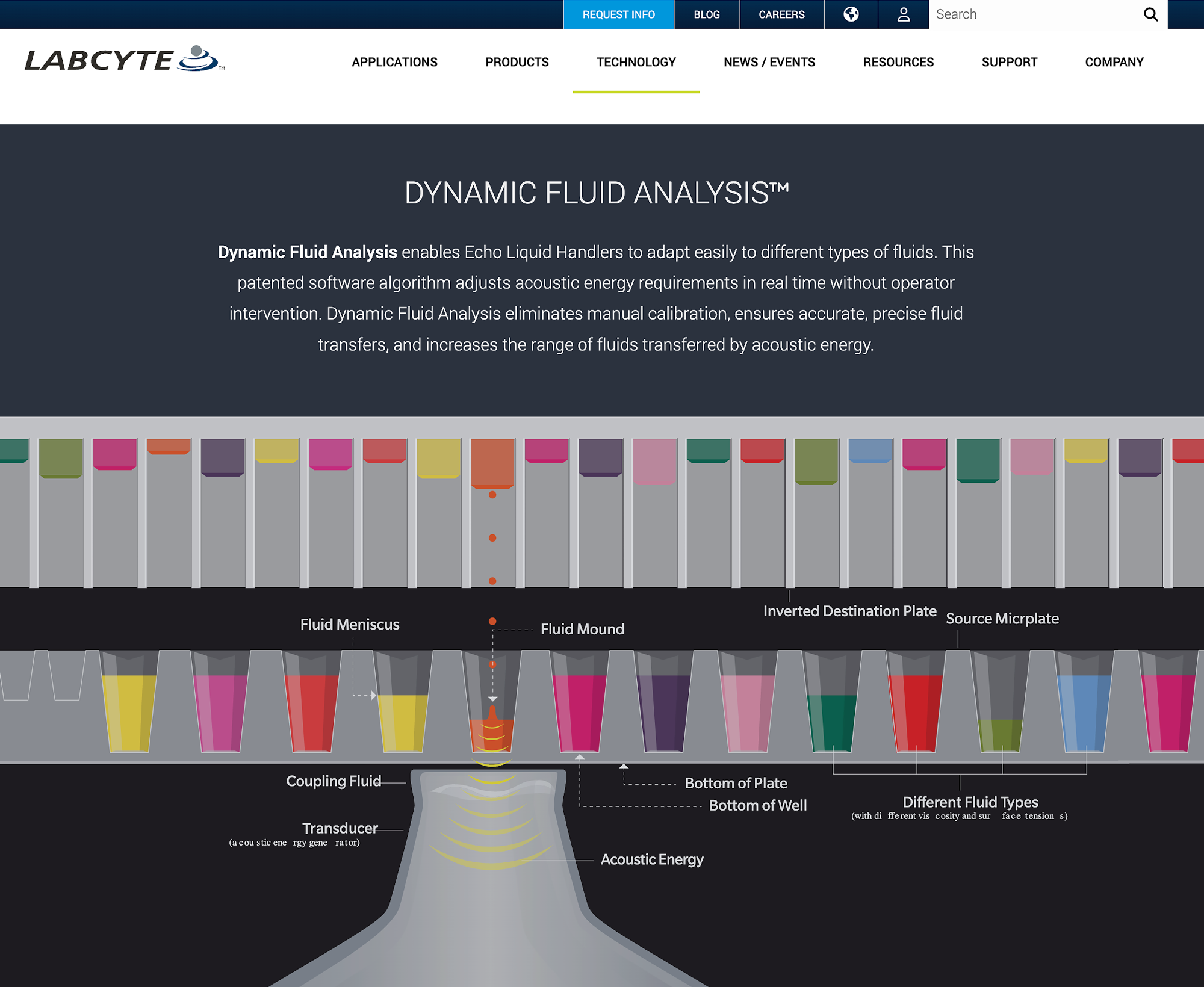1204x987 pixels.
Task: Click the Fluid Meniscus label
Action: tap(349, 624)
